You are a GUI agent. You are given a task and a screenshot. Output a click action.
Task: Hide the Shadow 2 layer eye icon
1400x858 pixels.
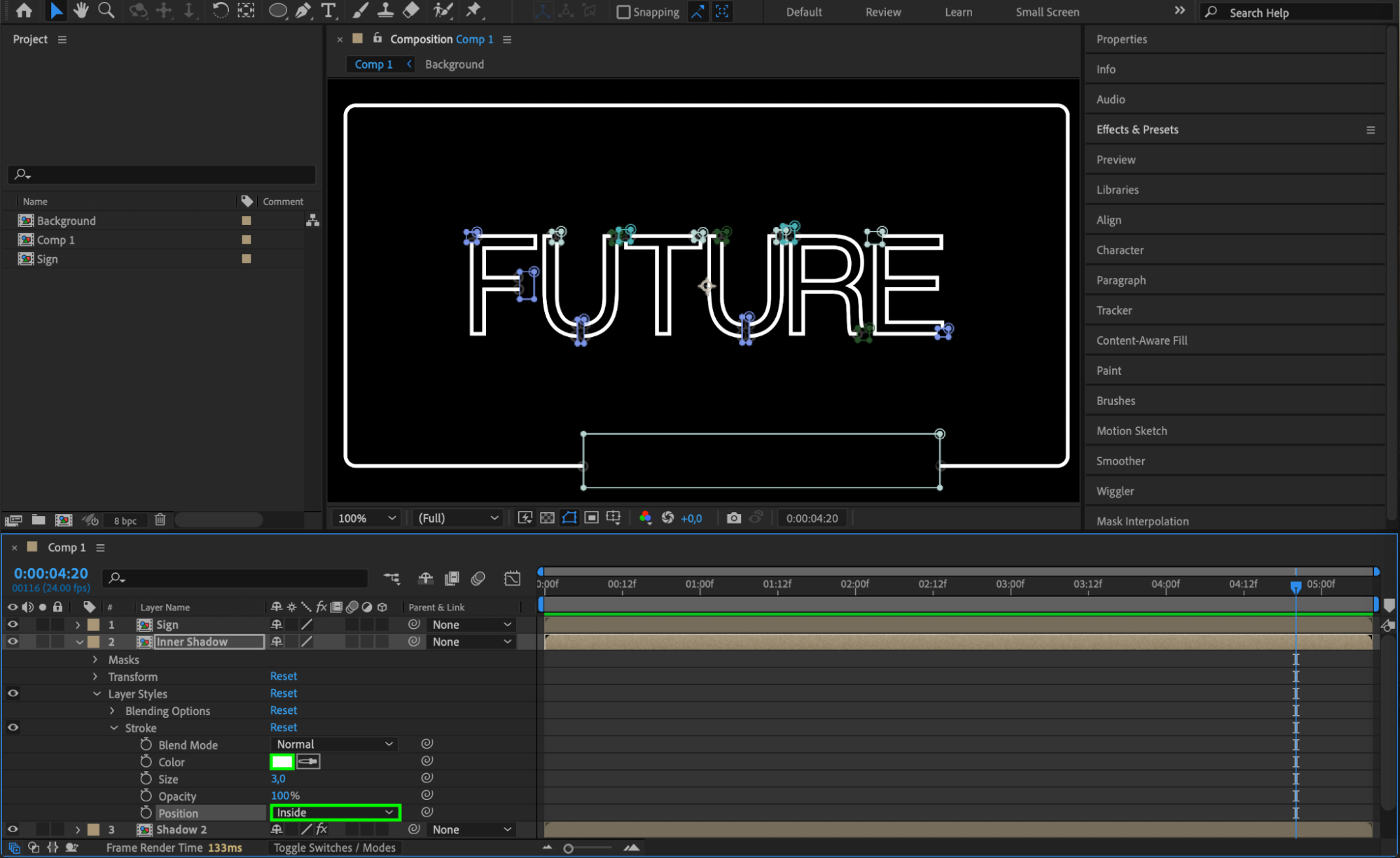(x=13, y=830)
